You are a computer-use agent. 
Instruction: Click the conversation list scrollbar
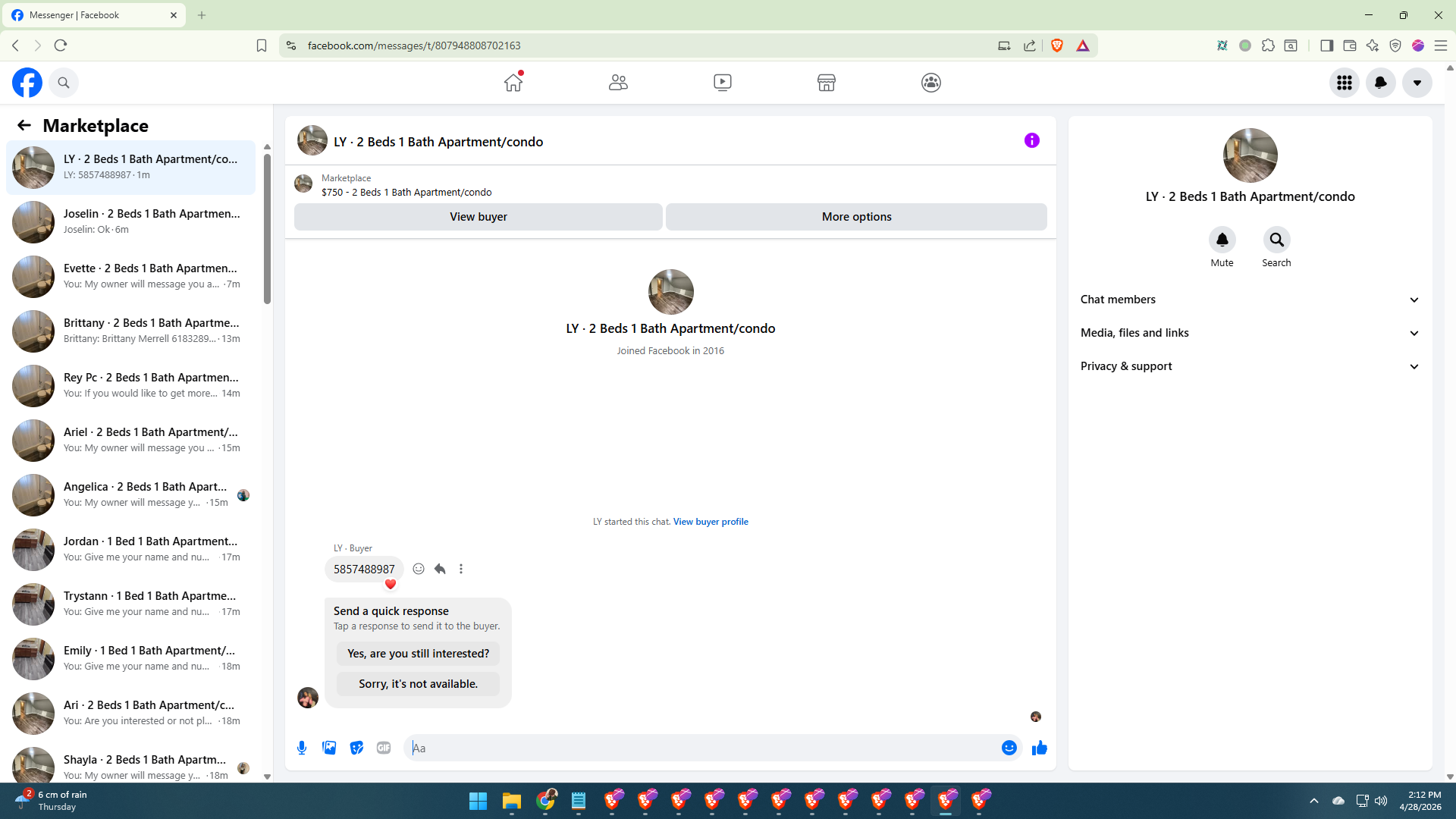tap(267, 227)
